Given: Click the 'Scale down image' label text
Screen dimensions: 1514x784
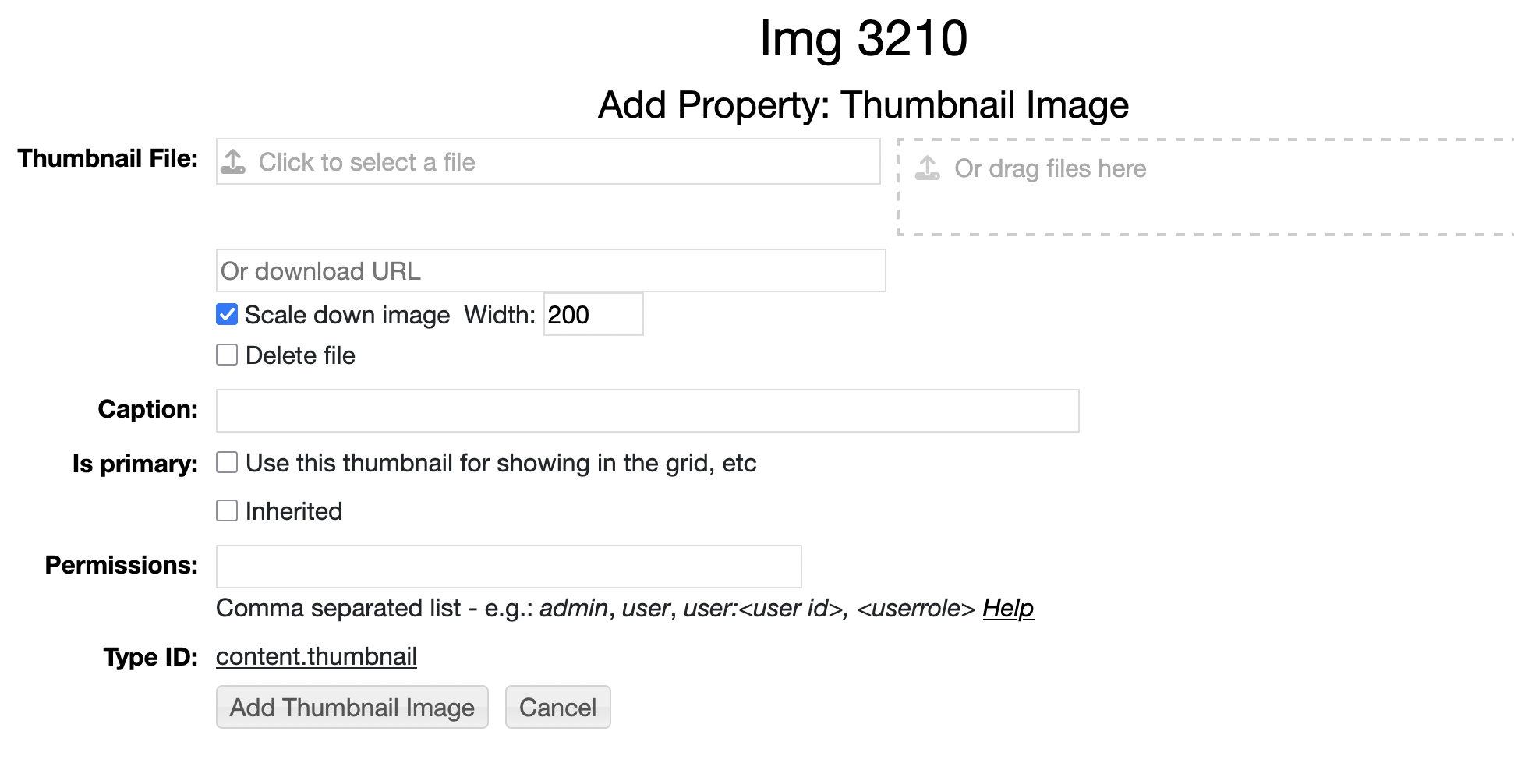Looking at the screenshot, I should coord(348,315).
